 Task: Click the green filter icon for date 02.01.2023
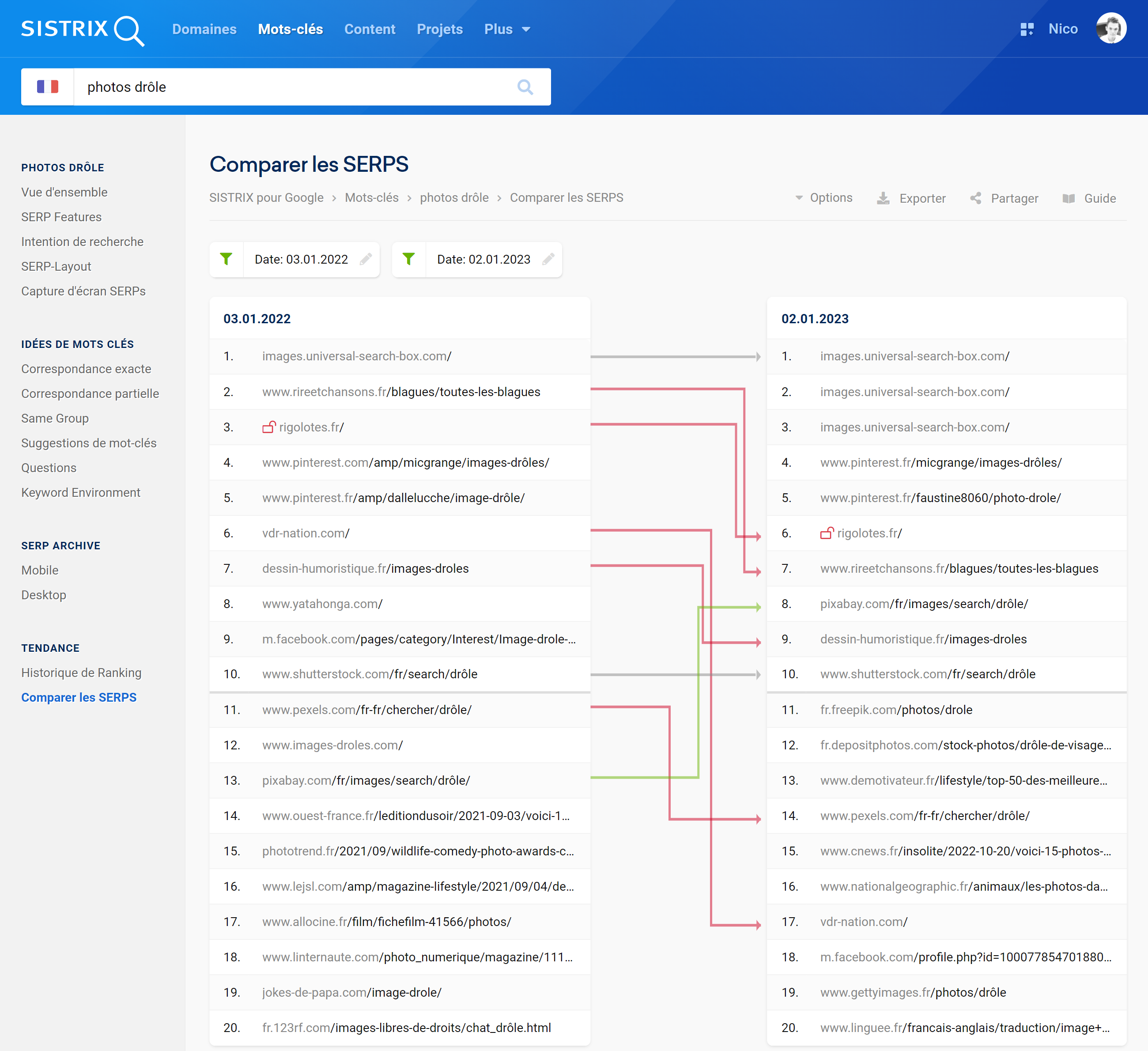pos(408,260)
